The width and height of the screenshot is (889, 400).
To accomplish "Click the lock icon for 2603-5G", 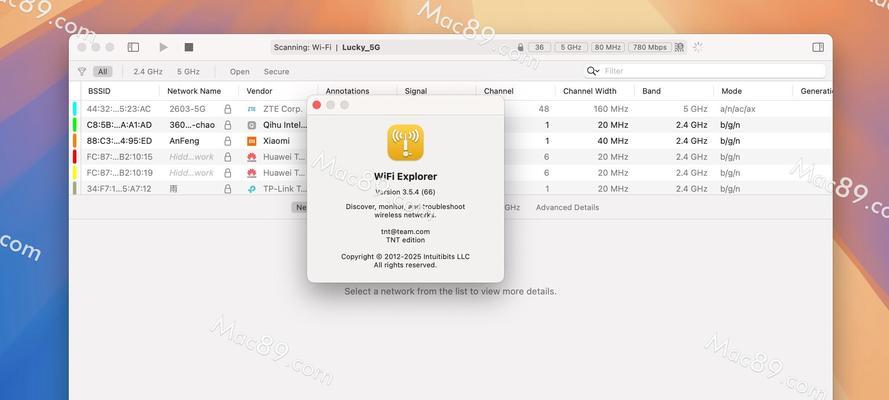I will [x=227, y=109].
